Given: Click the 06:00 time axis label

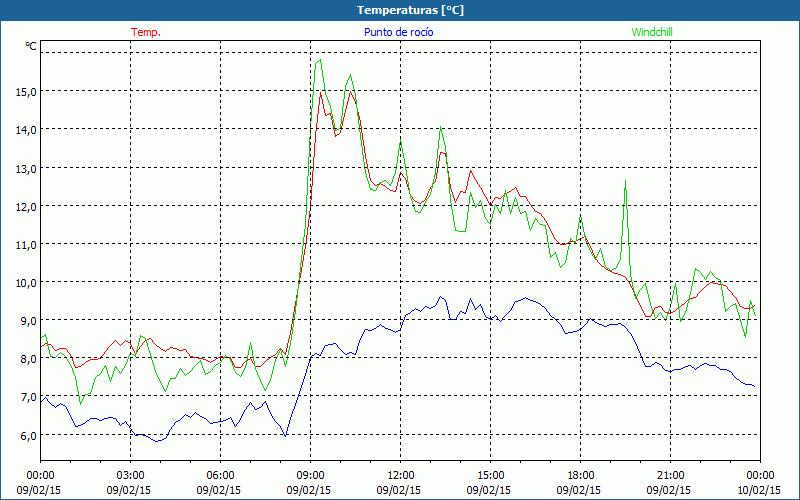Looking at the screenshot, I should pyautogui.click(x=221, y=476).
